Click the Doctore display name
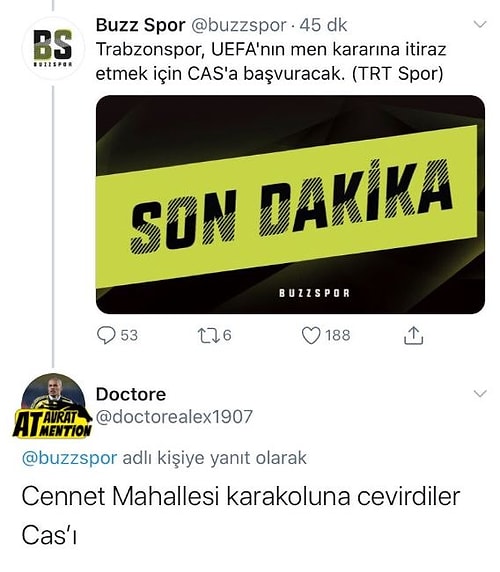Viewport: 500px width, 572px height. point(131,394)
